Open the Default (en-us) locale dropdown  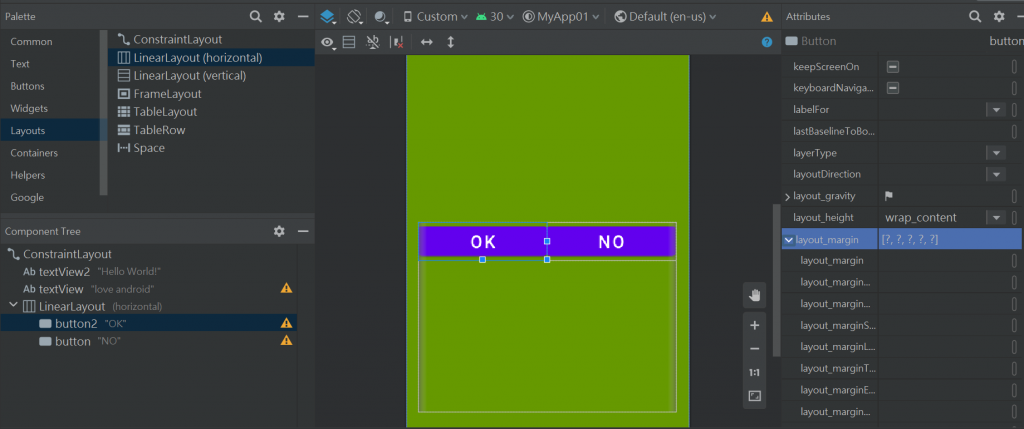point(665,17)
